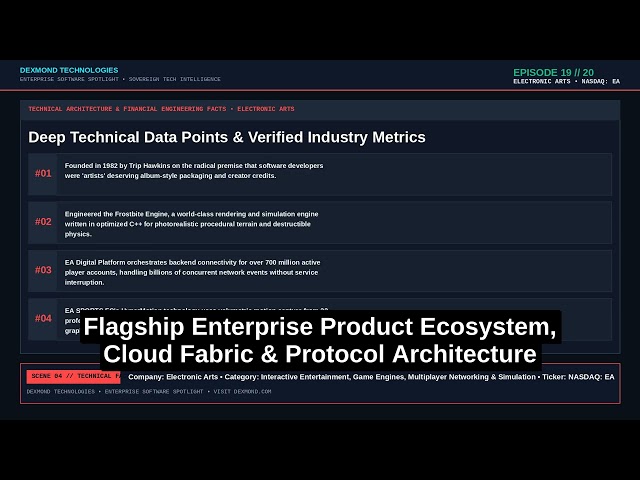The width and height of the screenshot is (640, 480).
Task: Click the 'Flagship Enterprise Product Ecosystem' caption
Action: tap(320, 340)
